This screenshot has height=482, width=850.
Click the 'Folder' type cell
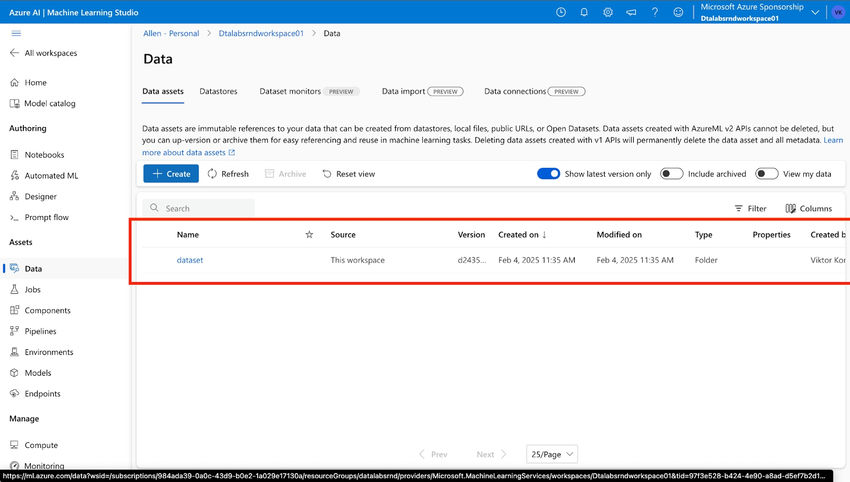click(x=706, y=260)
